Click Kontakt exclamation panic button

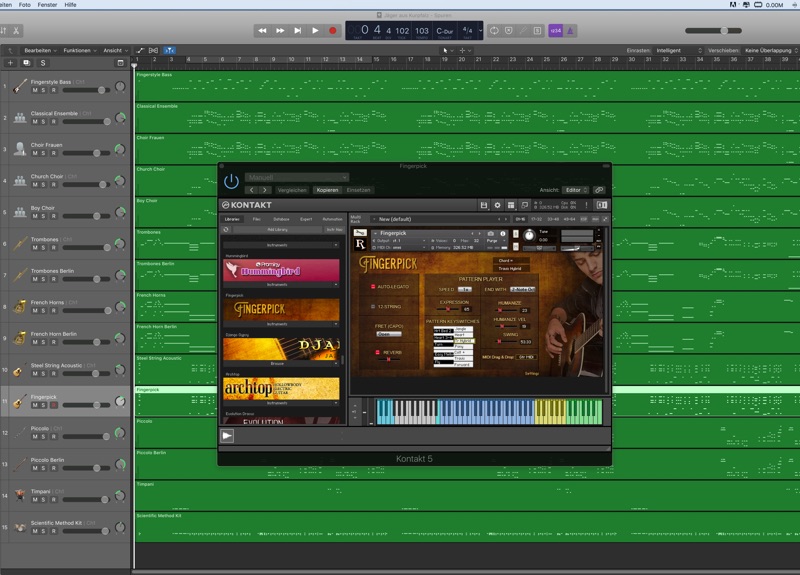pyautogui.click(x=586, y=205)
